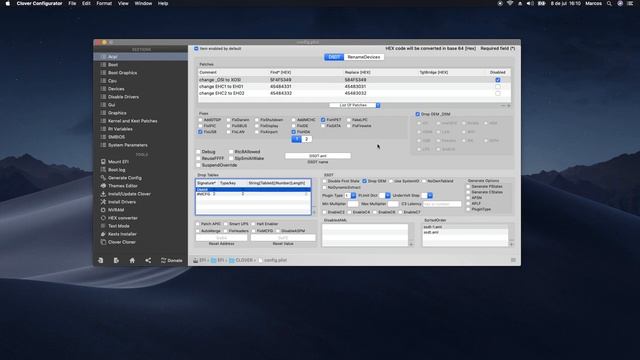Toggle Disabled checkbox for change _OSI to XOSI
The height and width of the screenshot is (360, 640).
tap(498, 80)
